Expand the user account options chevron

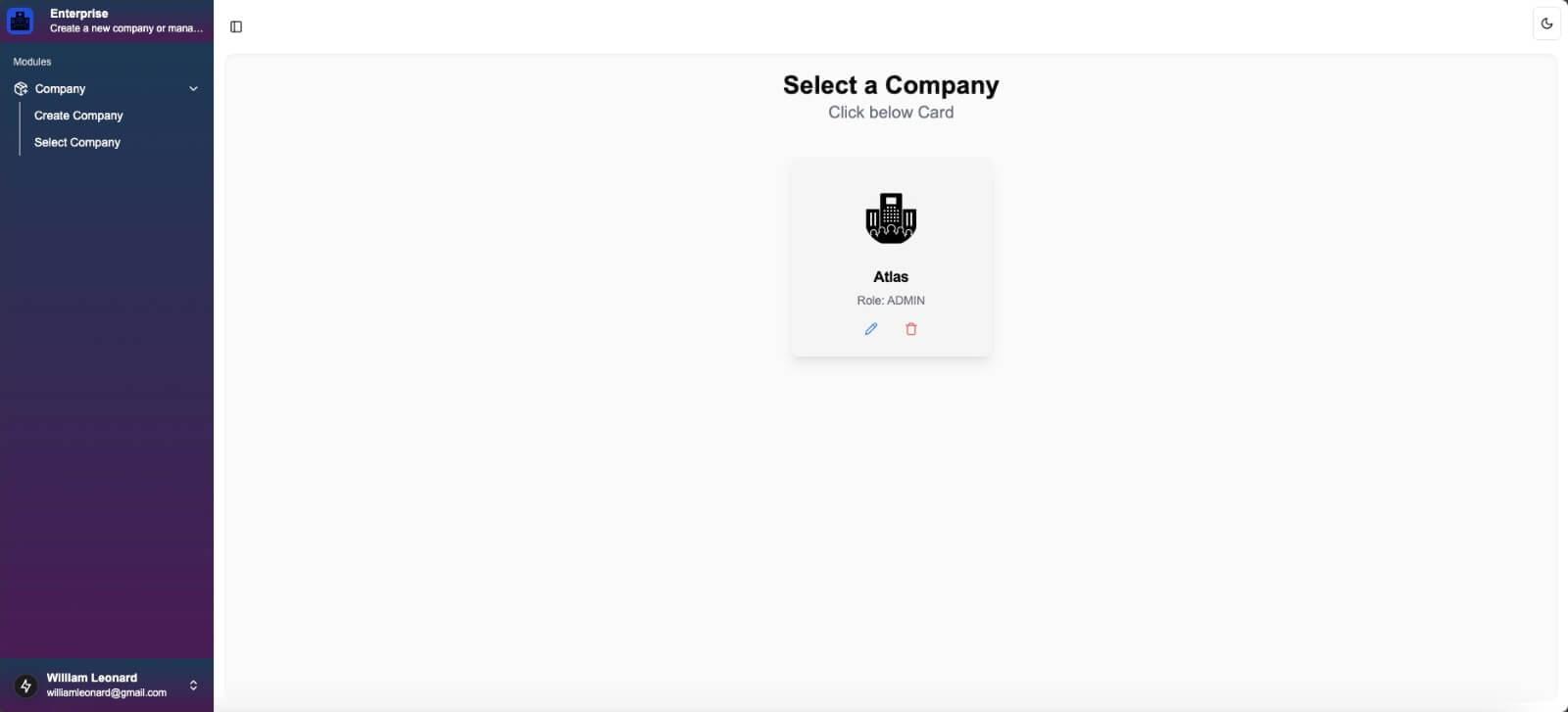[193, 684]
